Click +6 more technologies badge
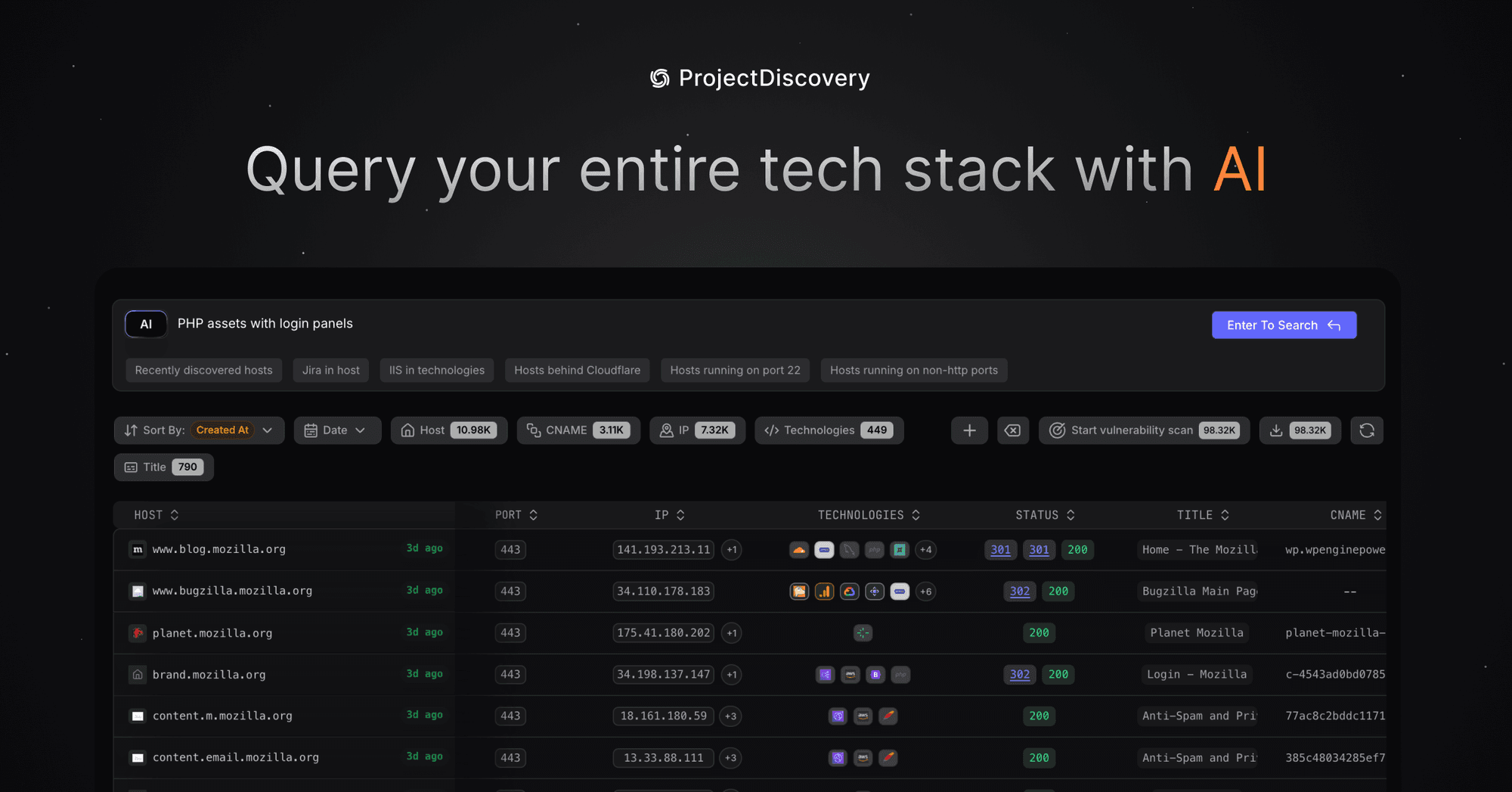 click(x=925, y=592)
